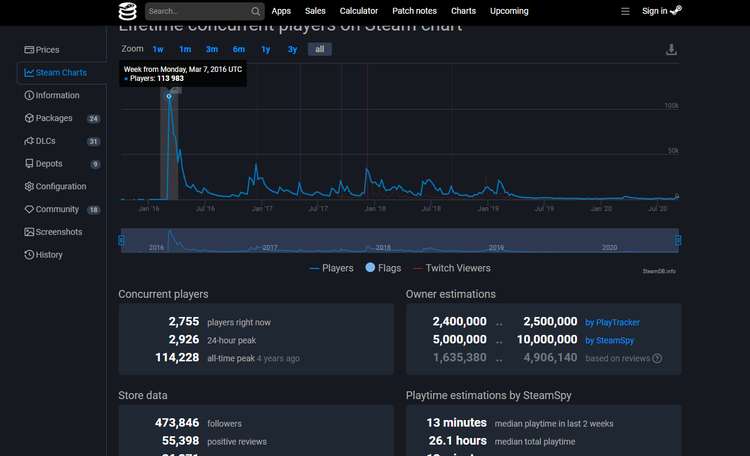Click the right navigator range handle

point(678,240)
